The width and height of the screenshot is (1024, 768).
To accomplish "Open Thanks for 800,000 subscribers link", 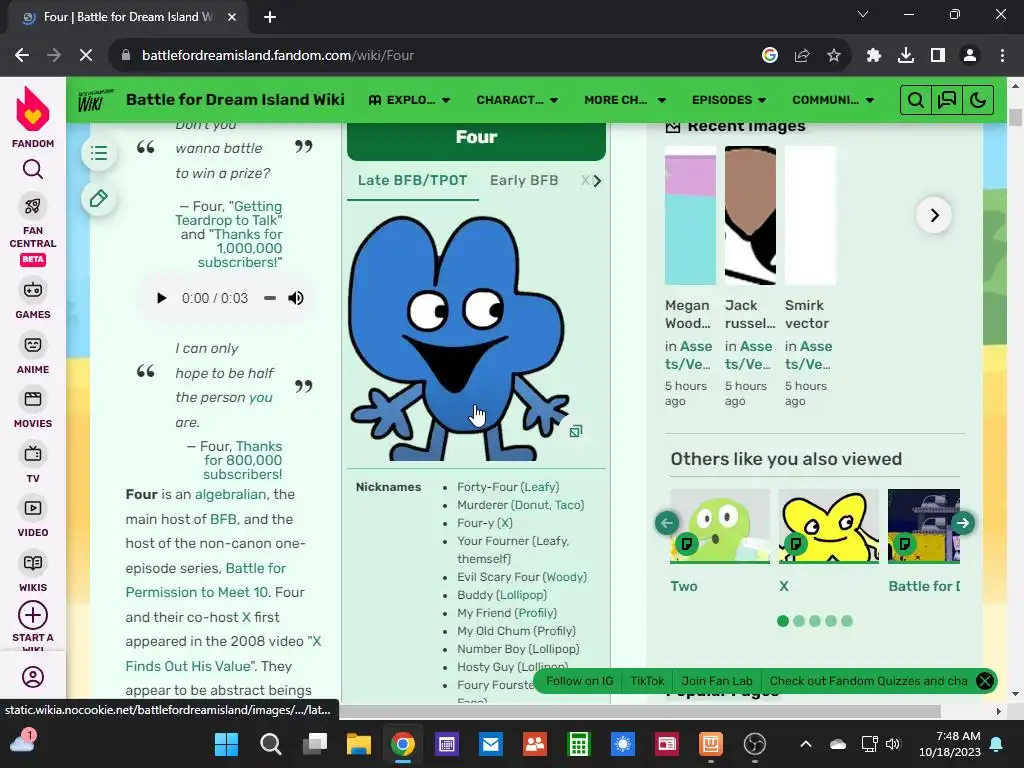I will [x=242, y=460].
